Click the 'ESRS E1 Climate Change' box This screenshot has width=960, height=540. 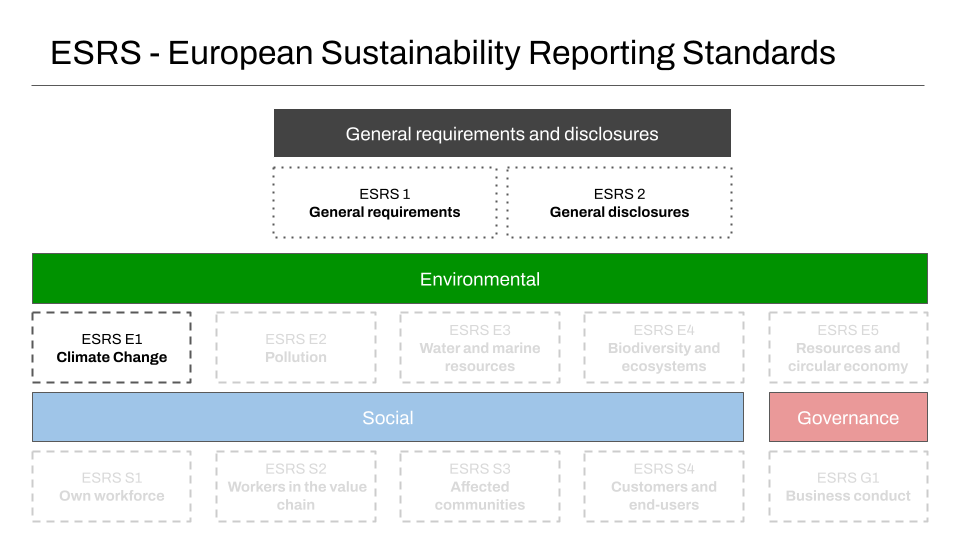111,348
